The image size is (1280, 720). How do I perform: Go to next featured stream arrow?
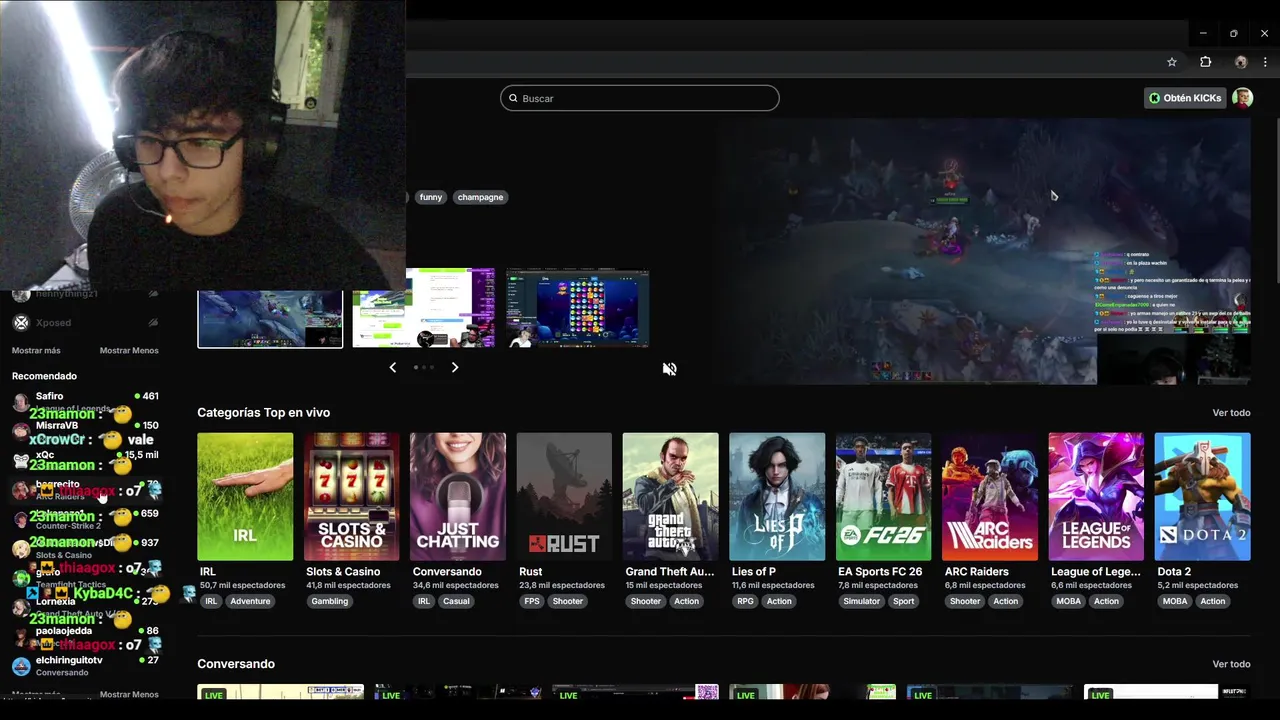coord(455,367)
